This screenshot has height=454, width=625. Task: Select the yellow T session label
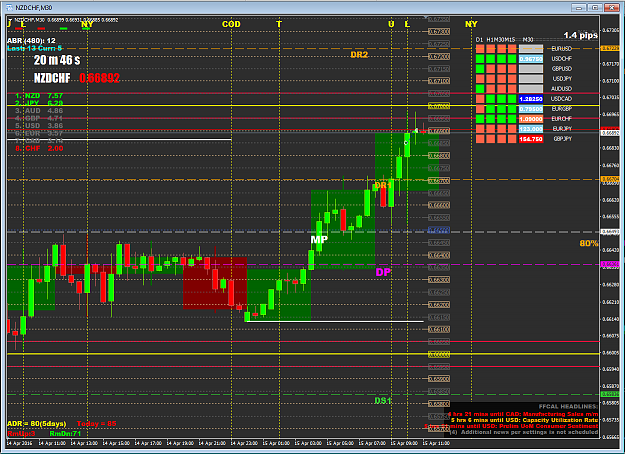pyautogui.click(x=279, y=24)
